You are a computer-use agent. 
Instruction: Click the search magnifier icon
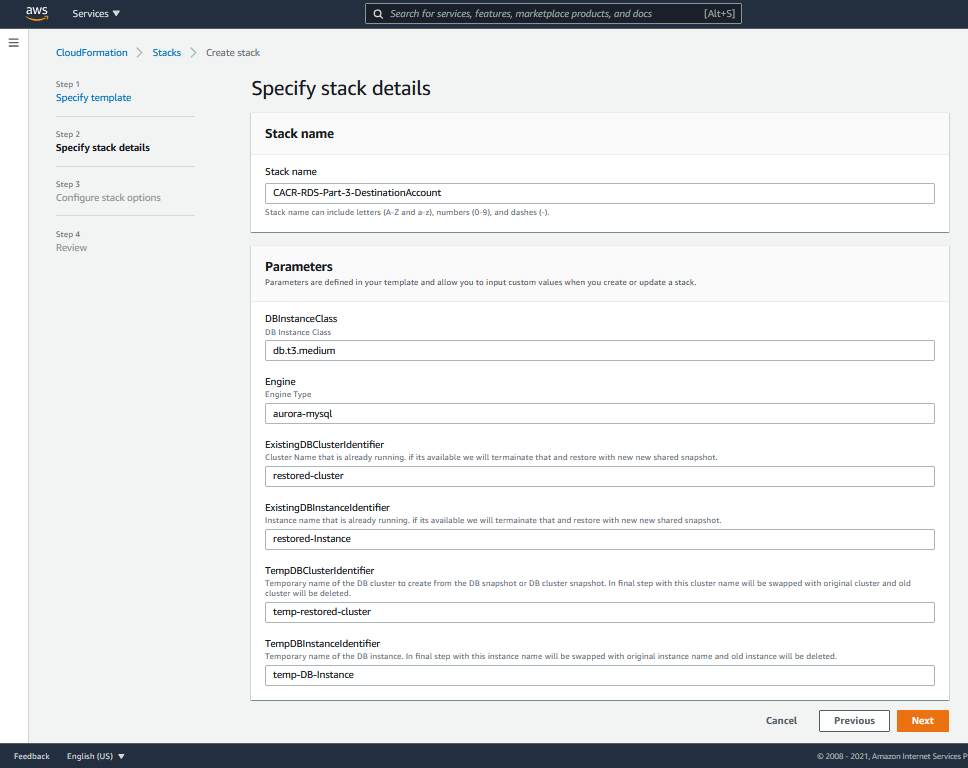(377, 13)
